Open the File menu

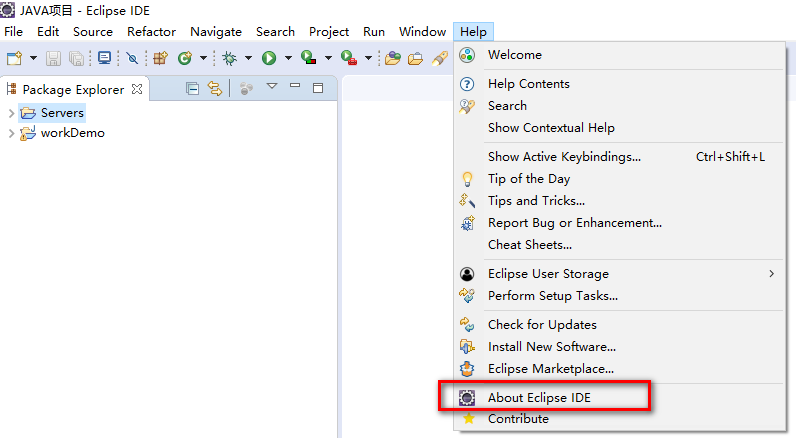pyautogui.click(x=13, y=31)
